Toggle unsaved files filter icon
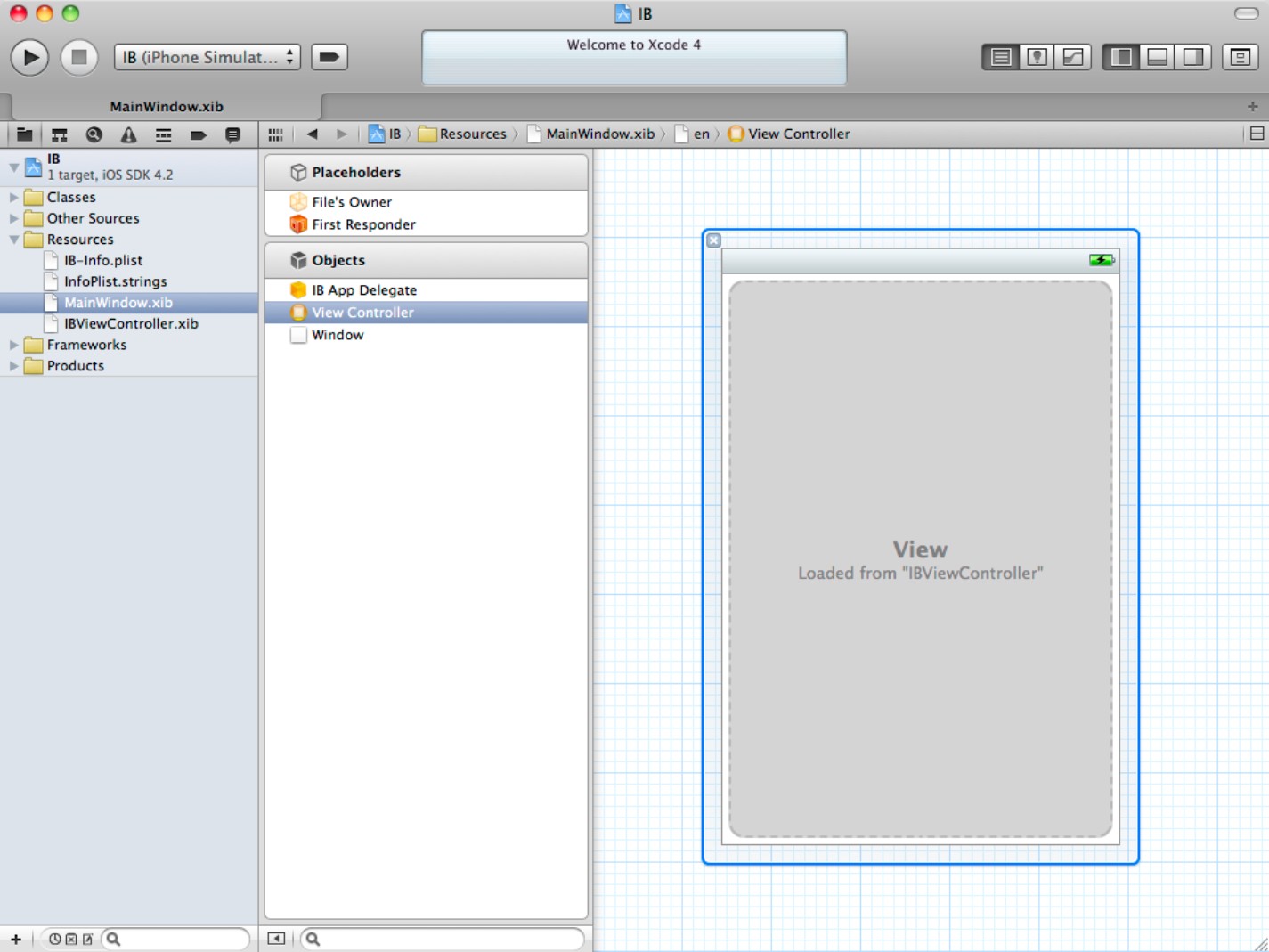 [x=87, y=939]
